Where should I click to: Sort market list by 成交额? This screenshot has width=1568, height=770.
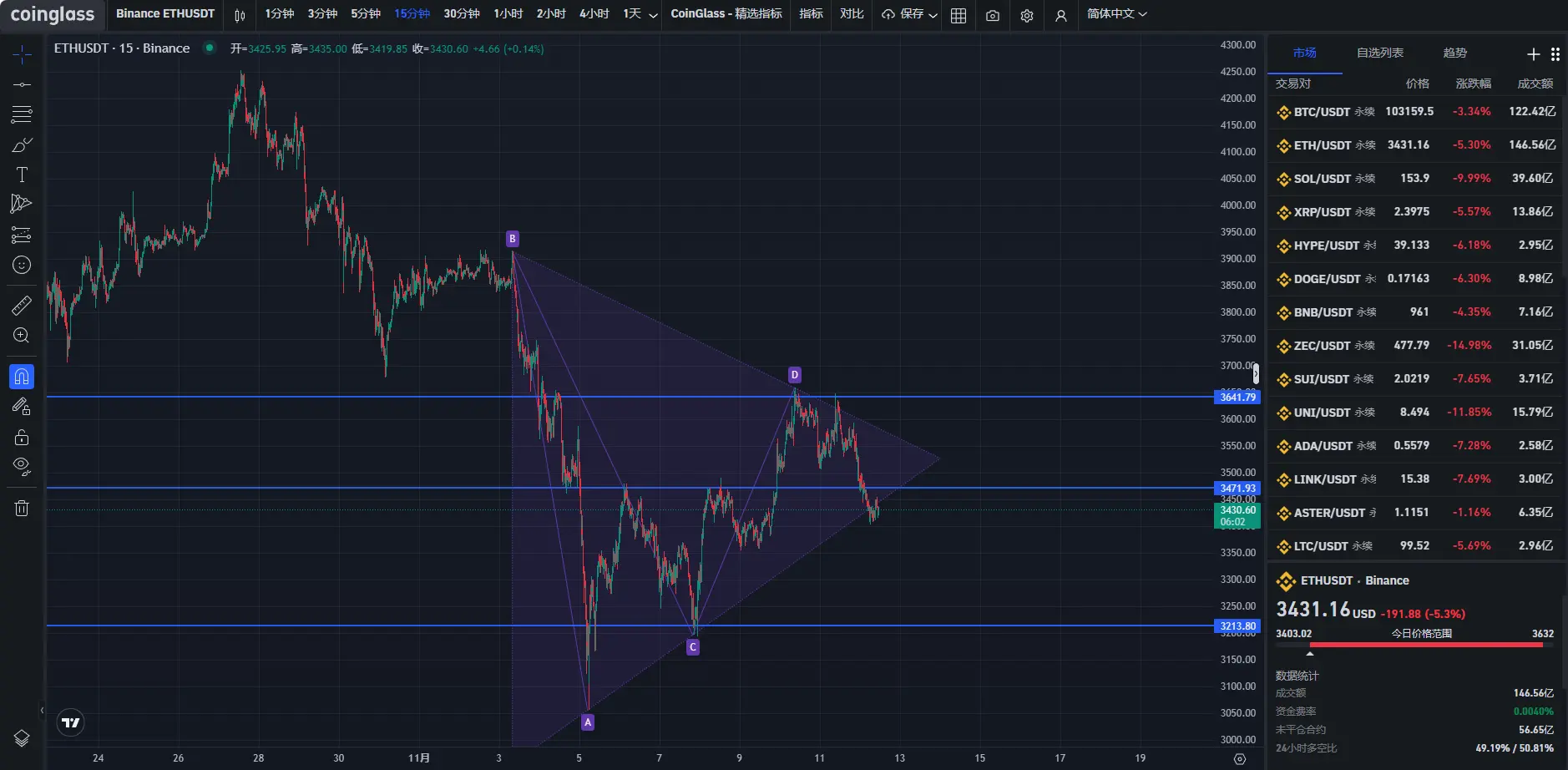click(x=1535, y=84)
